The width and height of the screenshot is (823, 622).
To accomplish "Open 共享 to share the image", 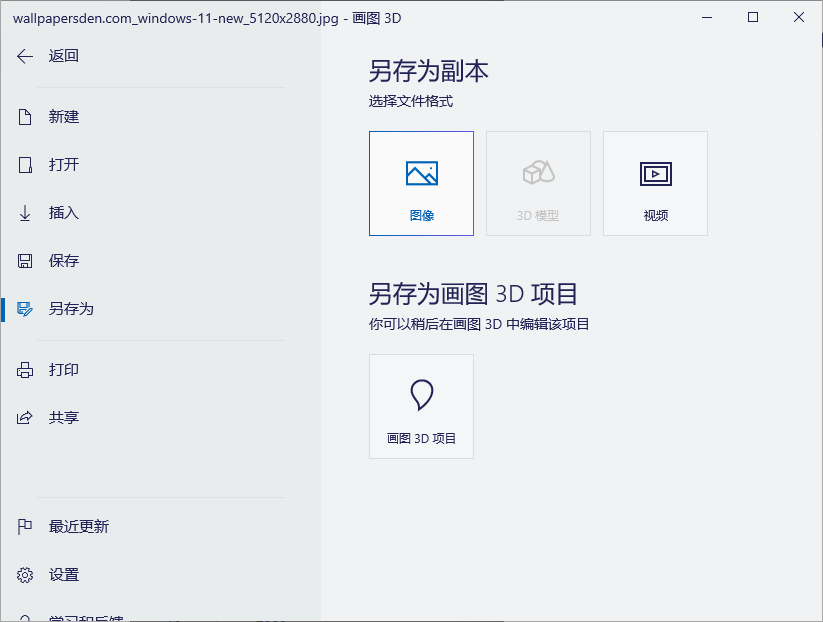I will click(x=63, y=418).
